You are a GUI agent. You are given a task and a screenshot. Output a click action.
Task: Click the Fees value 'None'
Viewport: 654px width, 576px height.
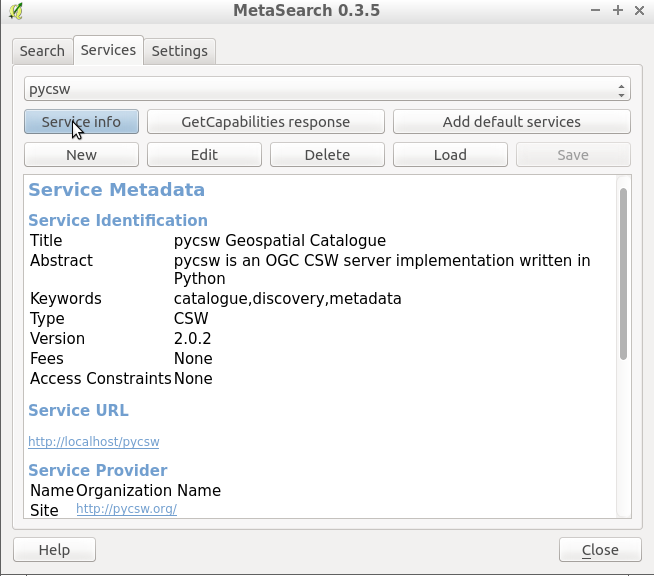click(x=193, y=359)
